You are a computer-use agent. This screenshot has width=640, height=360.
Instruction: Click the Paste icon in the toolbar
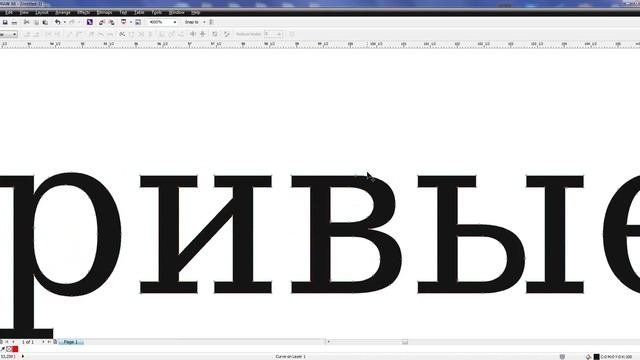coord(45,22)
